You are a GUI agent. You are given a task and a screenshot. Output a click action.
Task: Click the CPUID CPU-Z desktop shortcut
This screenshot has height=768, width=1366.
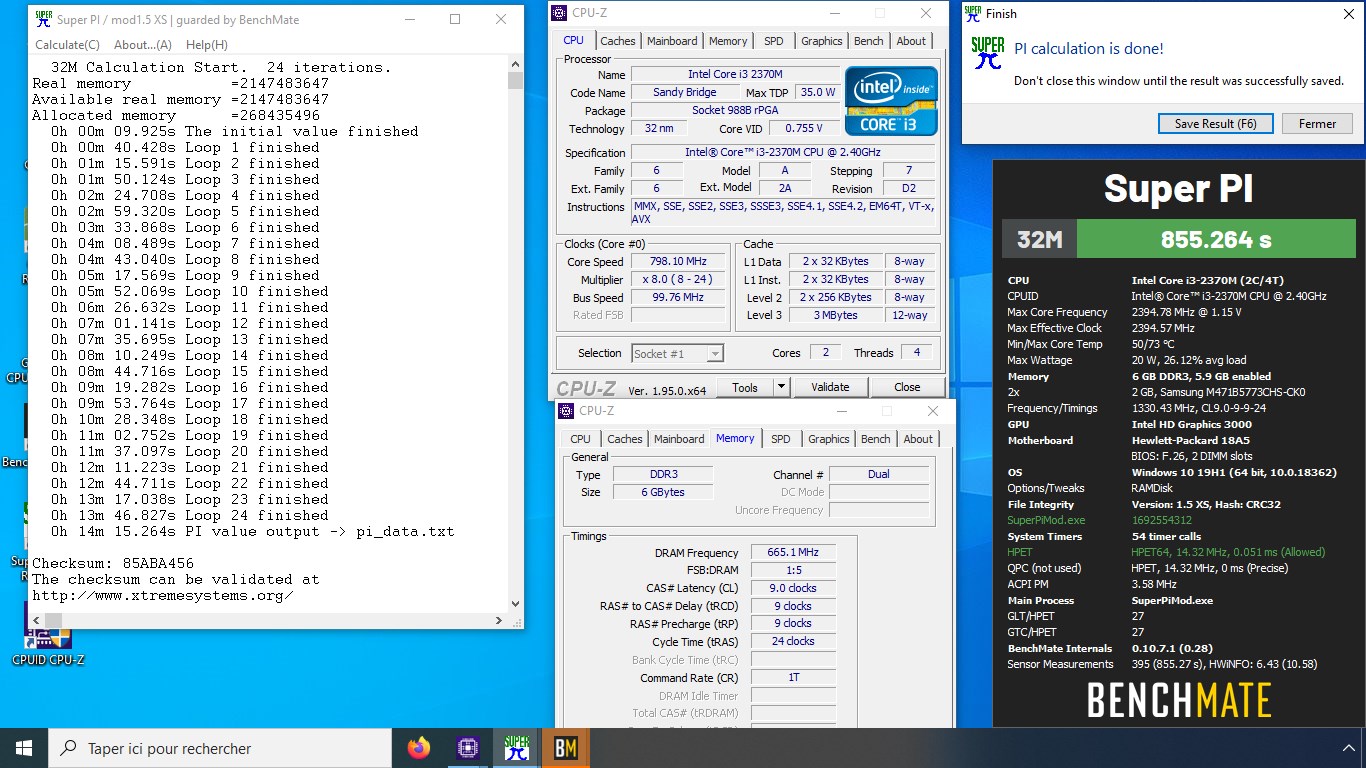pos(47,635)
